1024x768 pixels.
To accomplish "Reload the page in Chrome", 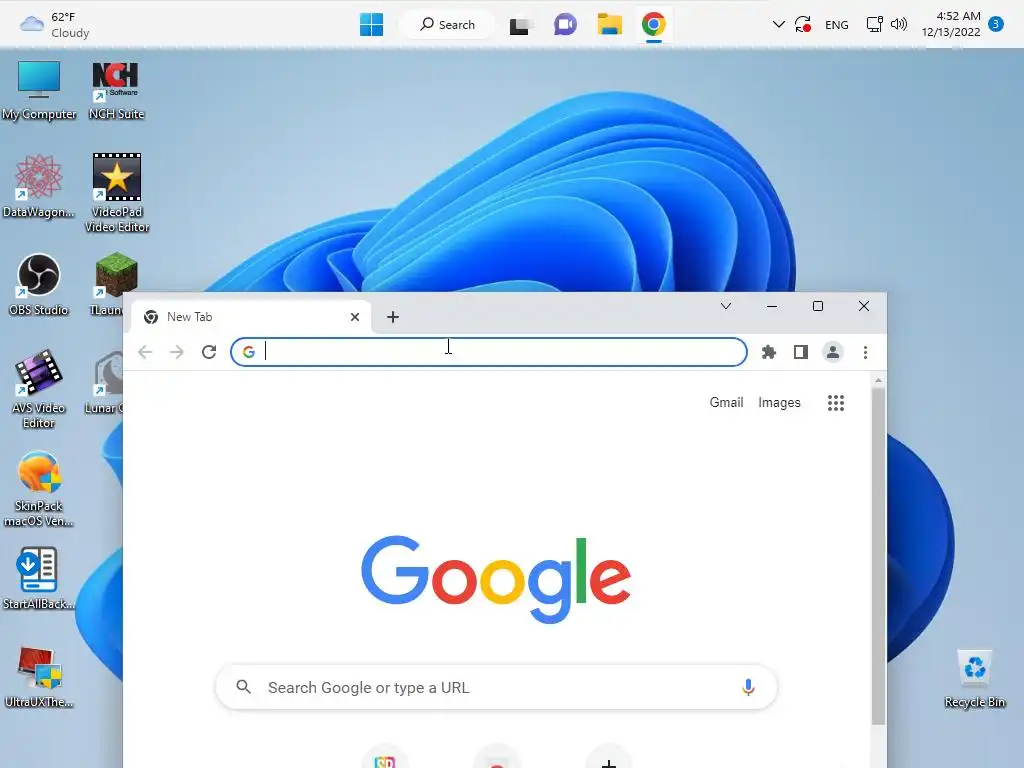I will tap(209, 352).
